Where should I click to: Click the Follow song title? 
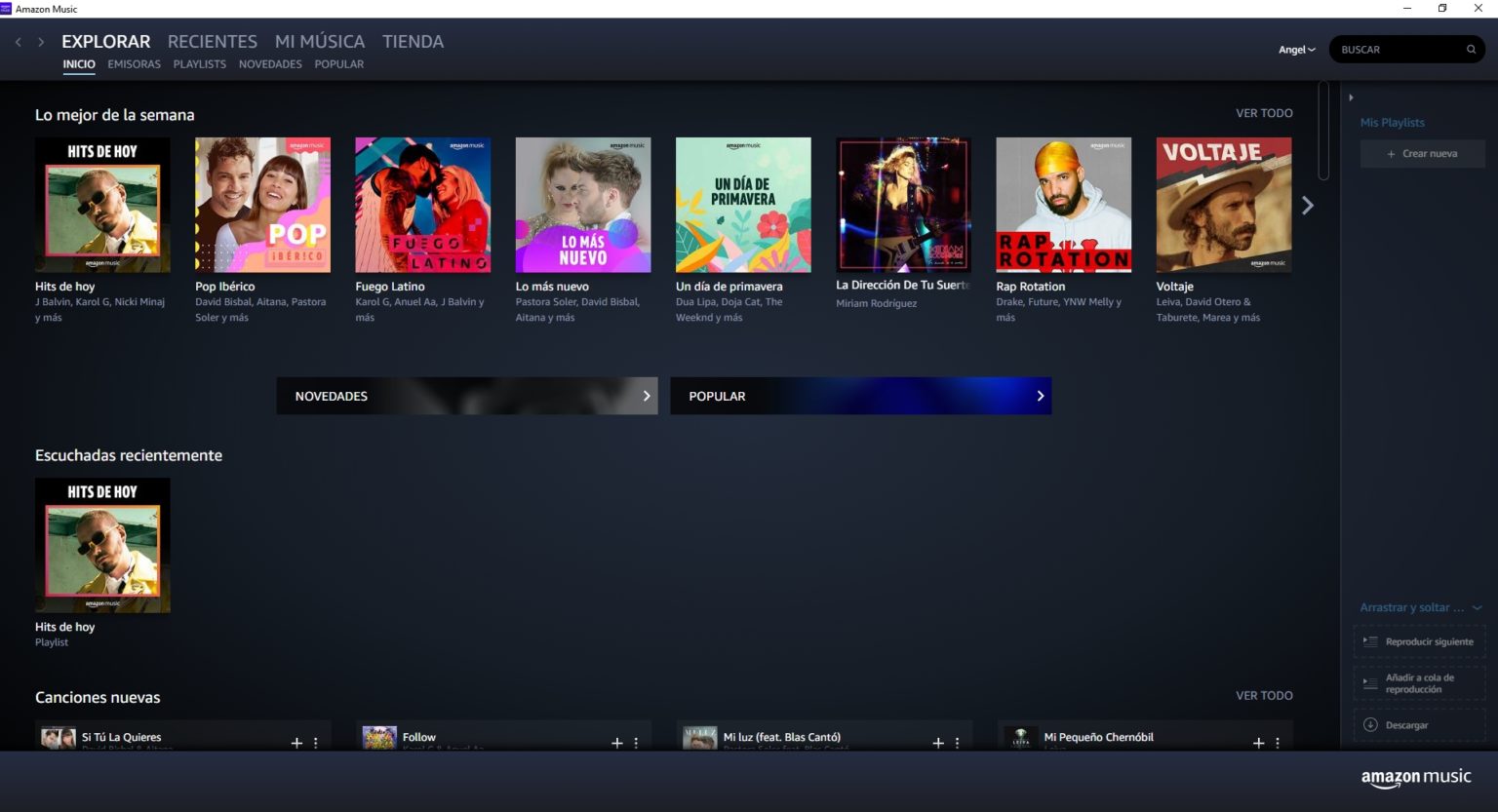(x=419, y=738)
